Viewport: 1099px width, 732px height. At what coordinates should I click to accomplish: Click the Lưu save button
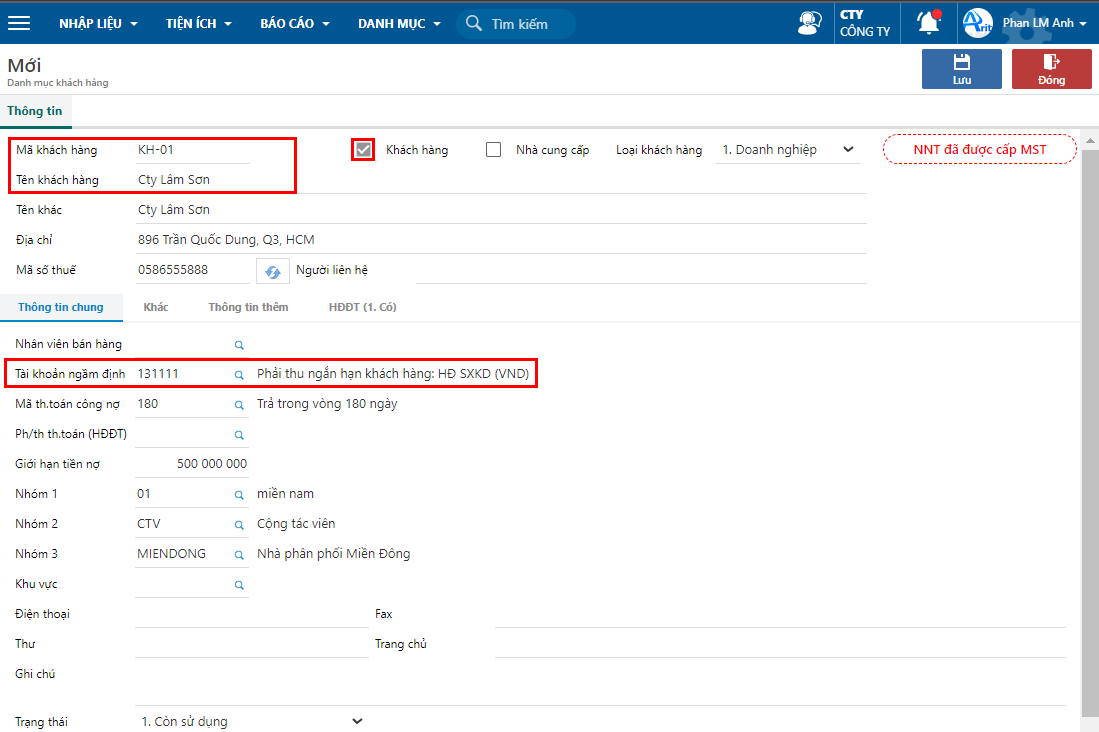pyautogui.click(x=961, y=69)
